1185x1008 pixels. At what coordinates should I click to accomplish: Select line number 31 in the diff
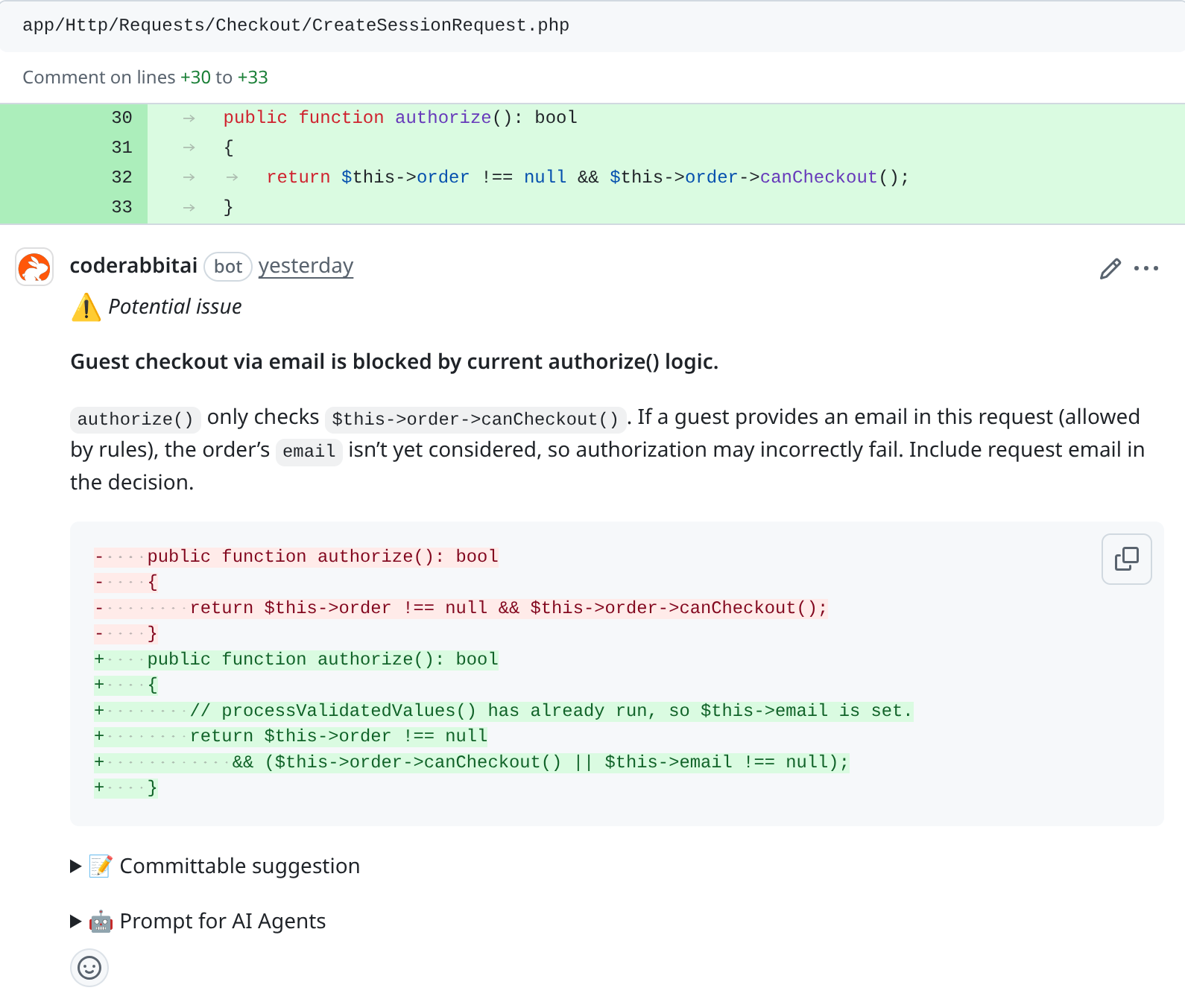(121, 148)
